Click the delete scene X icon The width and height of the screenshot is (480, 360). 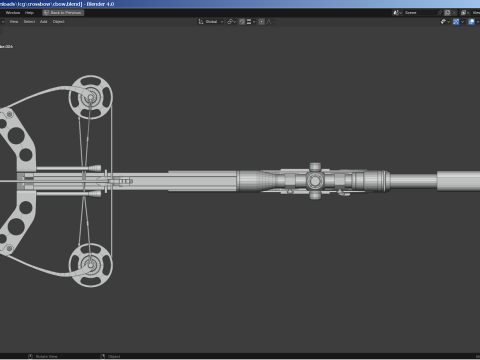(454, 13)
